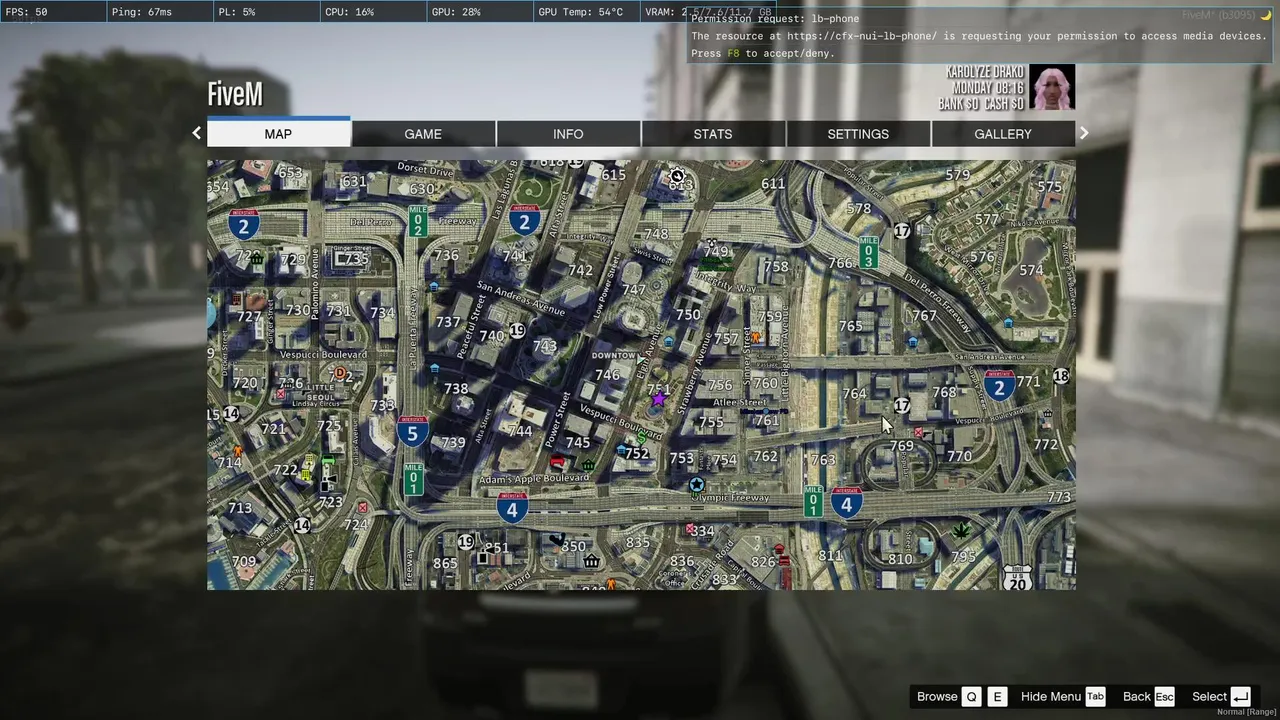Click the Interstate 2 shield near 741

pos(524,220)
